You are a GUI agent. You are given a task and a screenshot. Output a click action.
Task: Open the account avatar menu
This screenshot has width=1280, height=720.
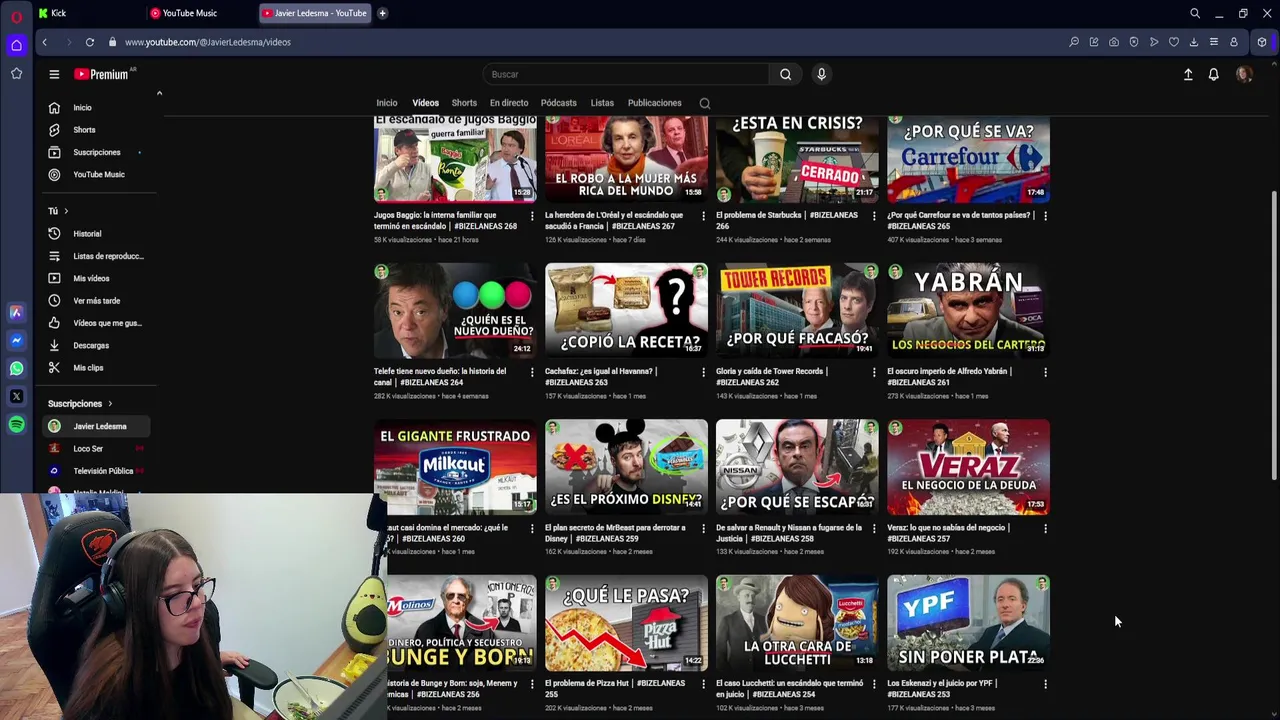(1244, 74)
